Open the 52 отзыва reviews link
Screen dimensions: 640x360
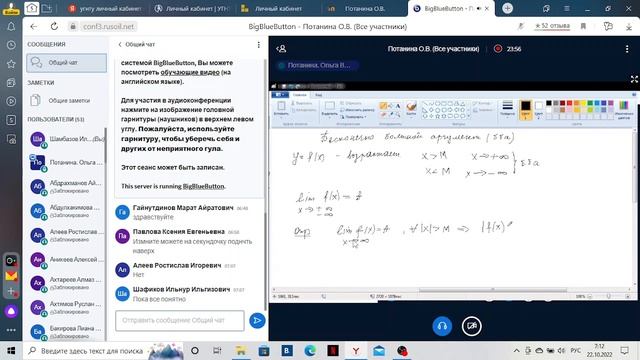click(552, 26)
